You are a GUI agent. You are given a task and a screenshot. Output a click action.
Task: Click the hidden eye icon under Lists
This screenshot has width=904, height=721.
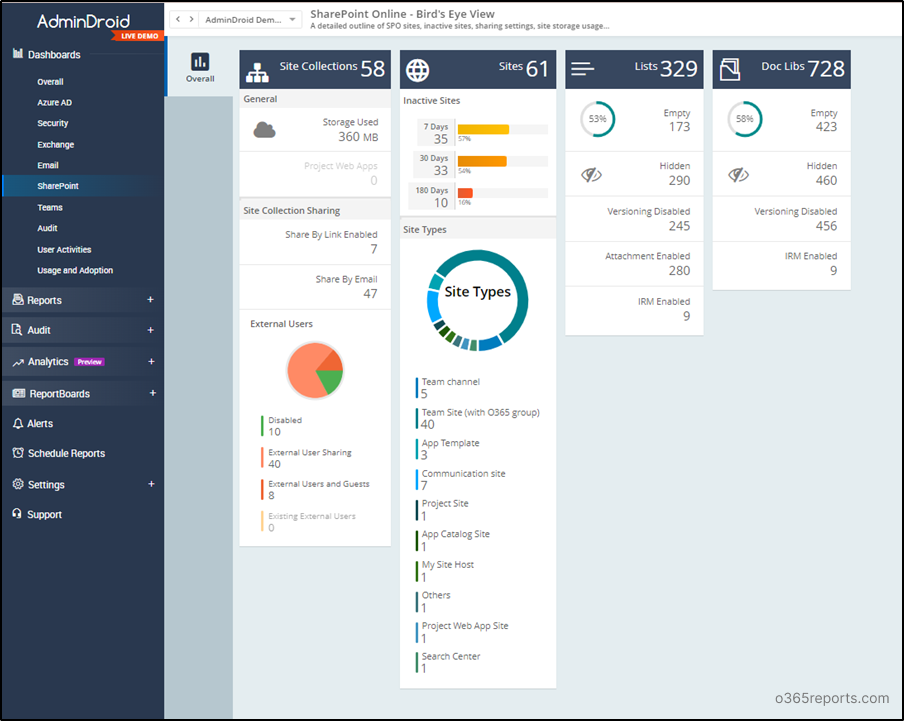pos(591,175)
